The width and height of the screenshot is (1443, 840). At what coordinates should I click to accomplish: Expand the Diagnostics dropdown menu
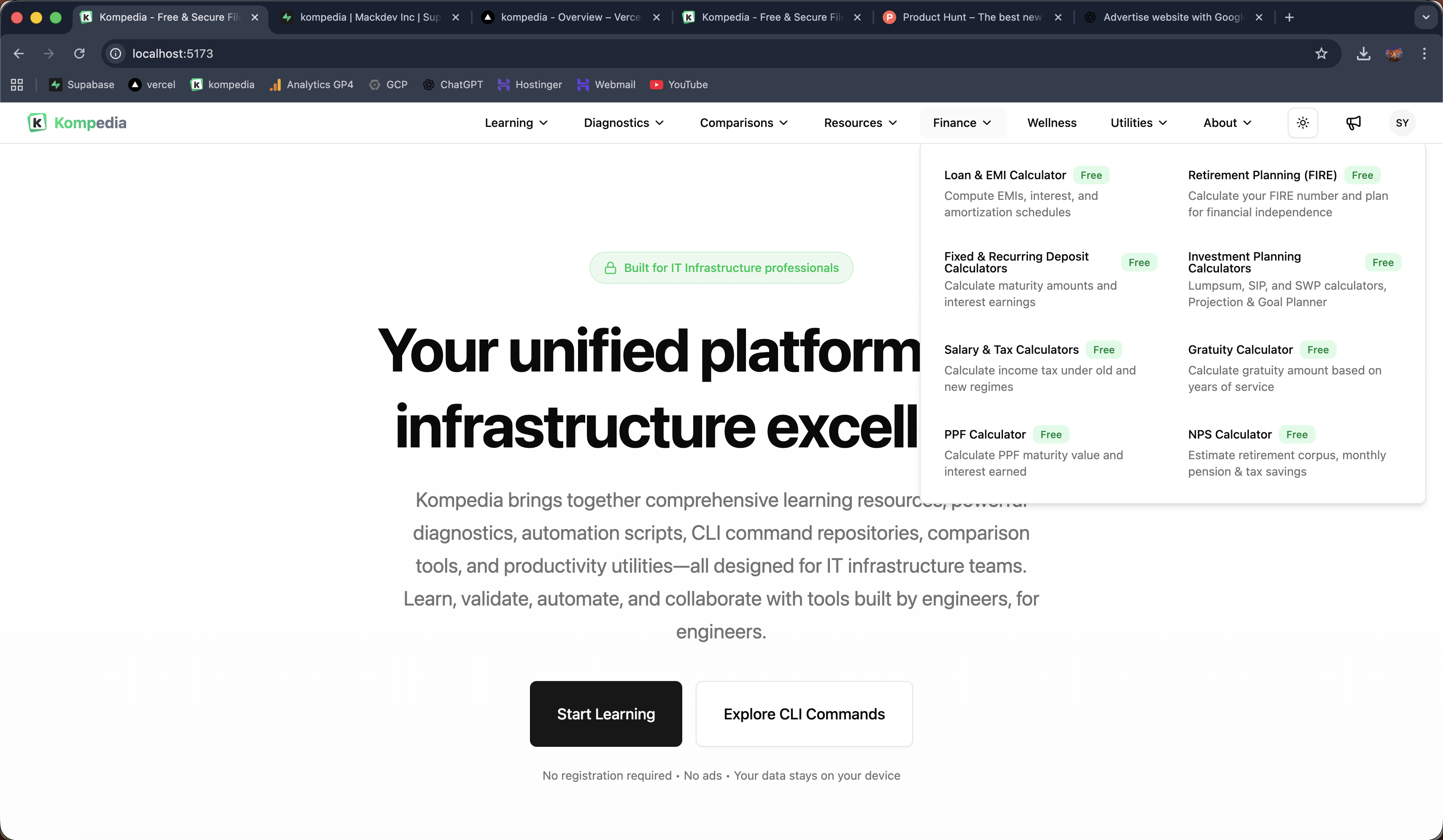point(623,123)
